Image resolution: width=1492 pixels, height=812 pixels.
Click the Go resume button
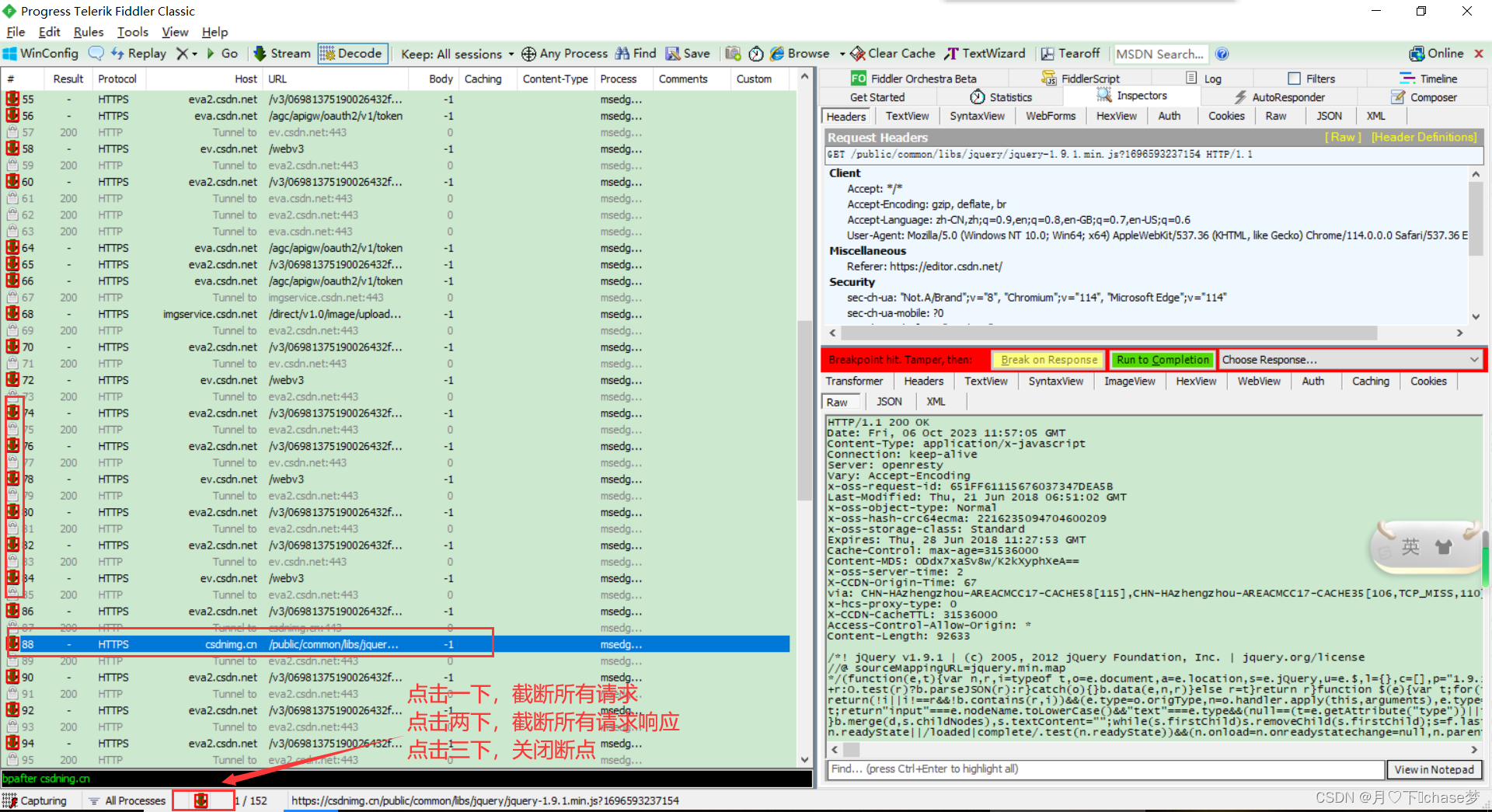point(221,54)
